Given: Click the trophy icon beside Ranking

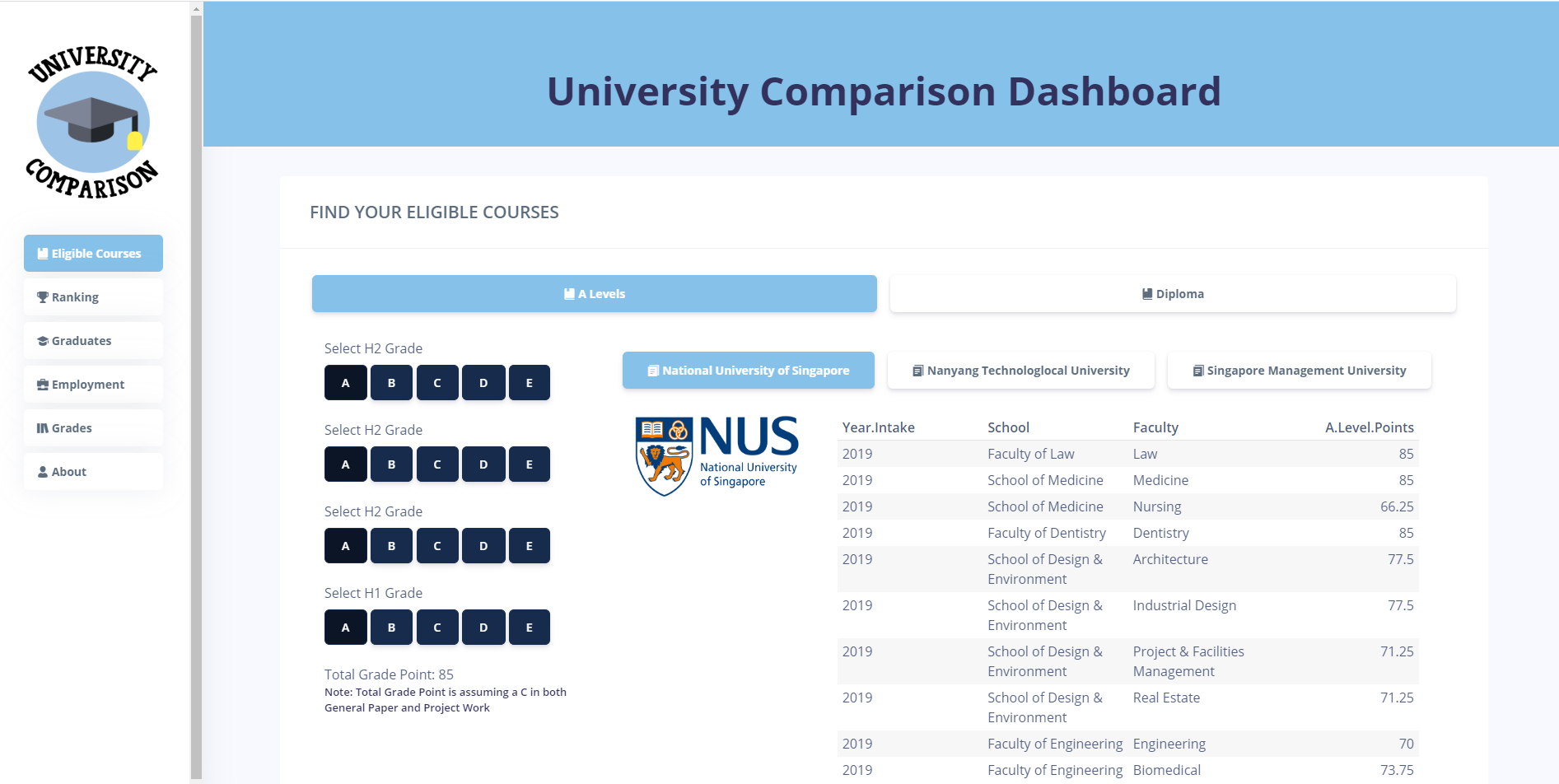Looking at the screenshot, I should (43, 297).
